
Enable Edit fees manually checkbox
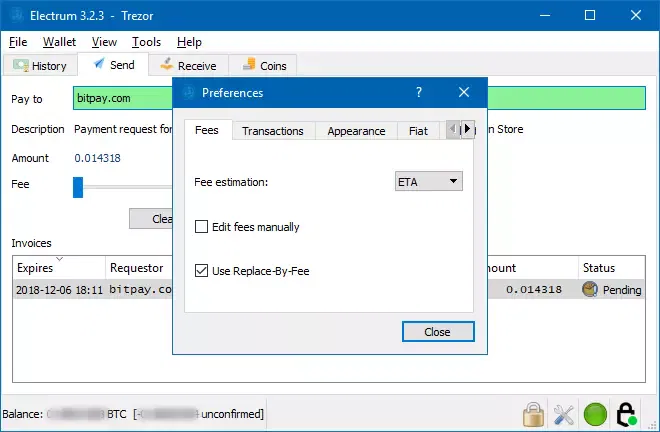[202, 227]
